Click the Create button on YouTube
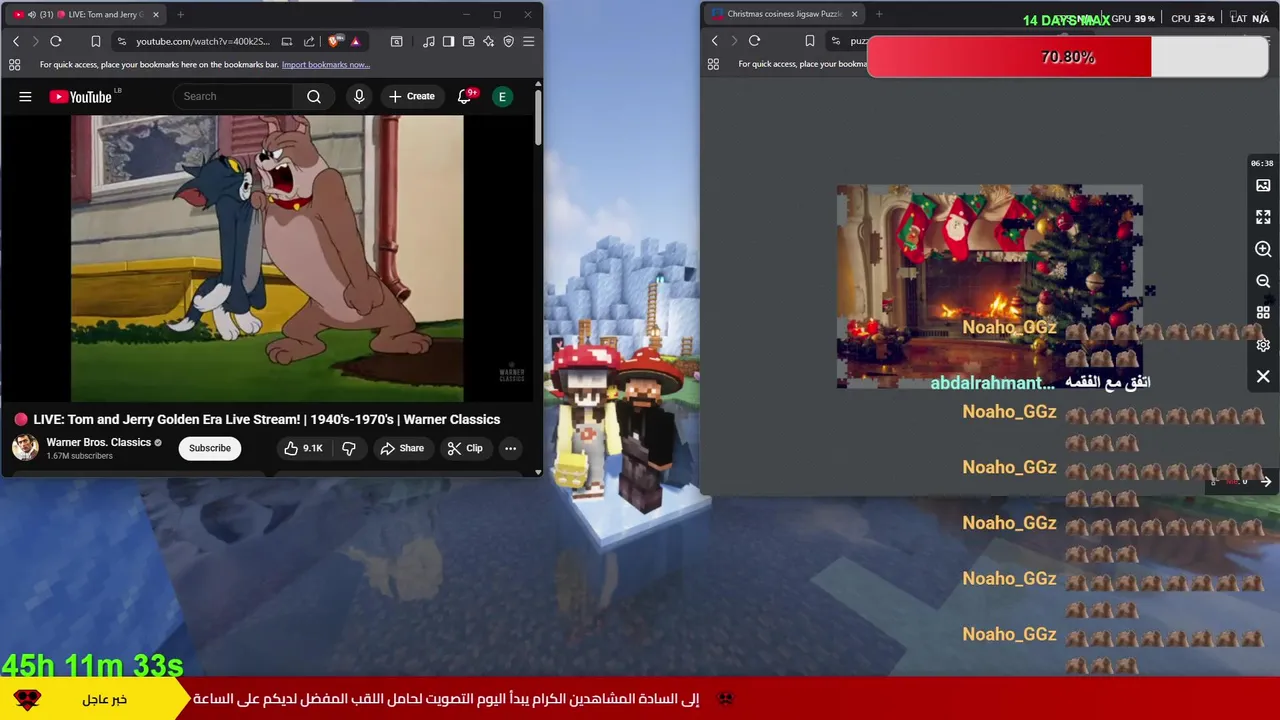 411,96
